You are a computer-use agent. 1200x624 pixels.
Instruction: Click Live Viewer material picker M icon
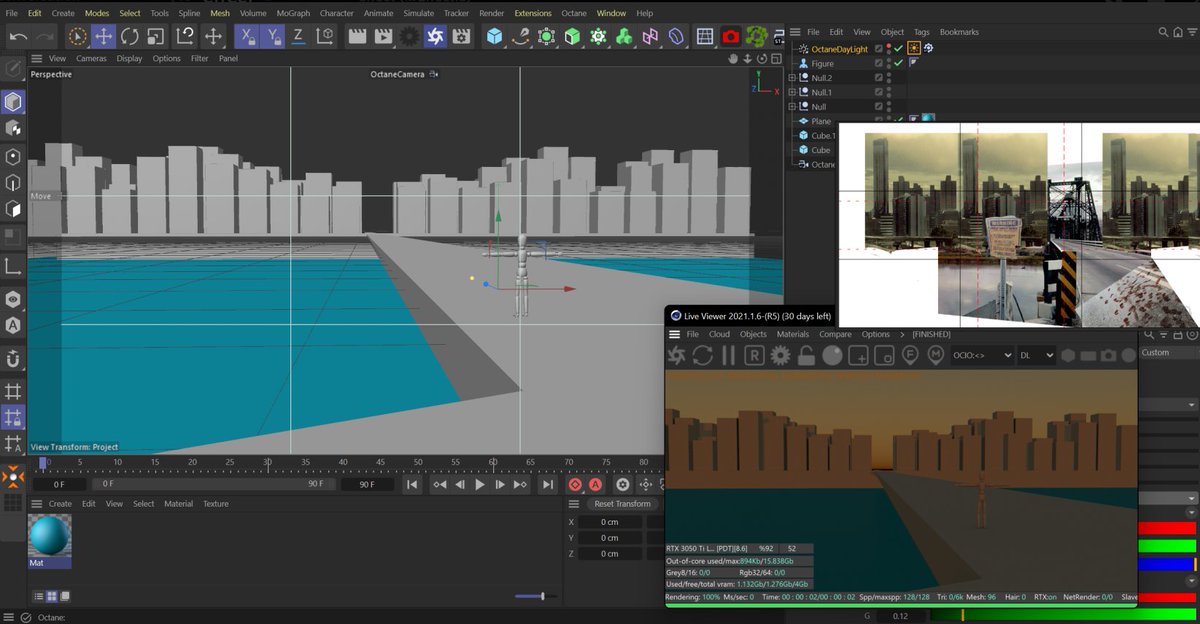(x=936, y=355)
